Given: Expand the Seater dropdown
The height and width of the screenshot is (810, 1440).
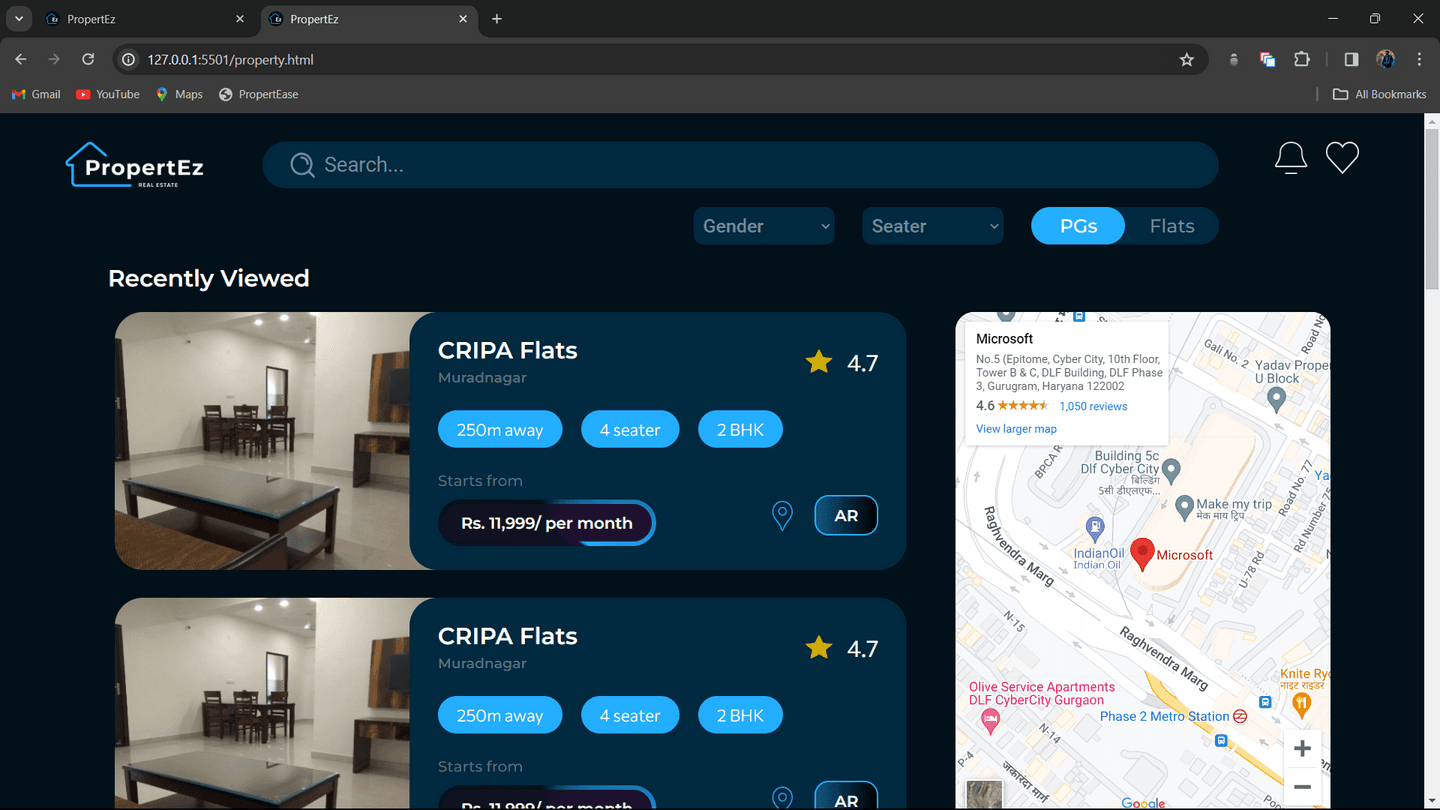Looking at the screenshot, I should point(933,226).
